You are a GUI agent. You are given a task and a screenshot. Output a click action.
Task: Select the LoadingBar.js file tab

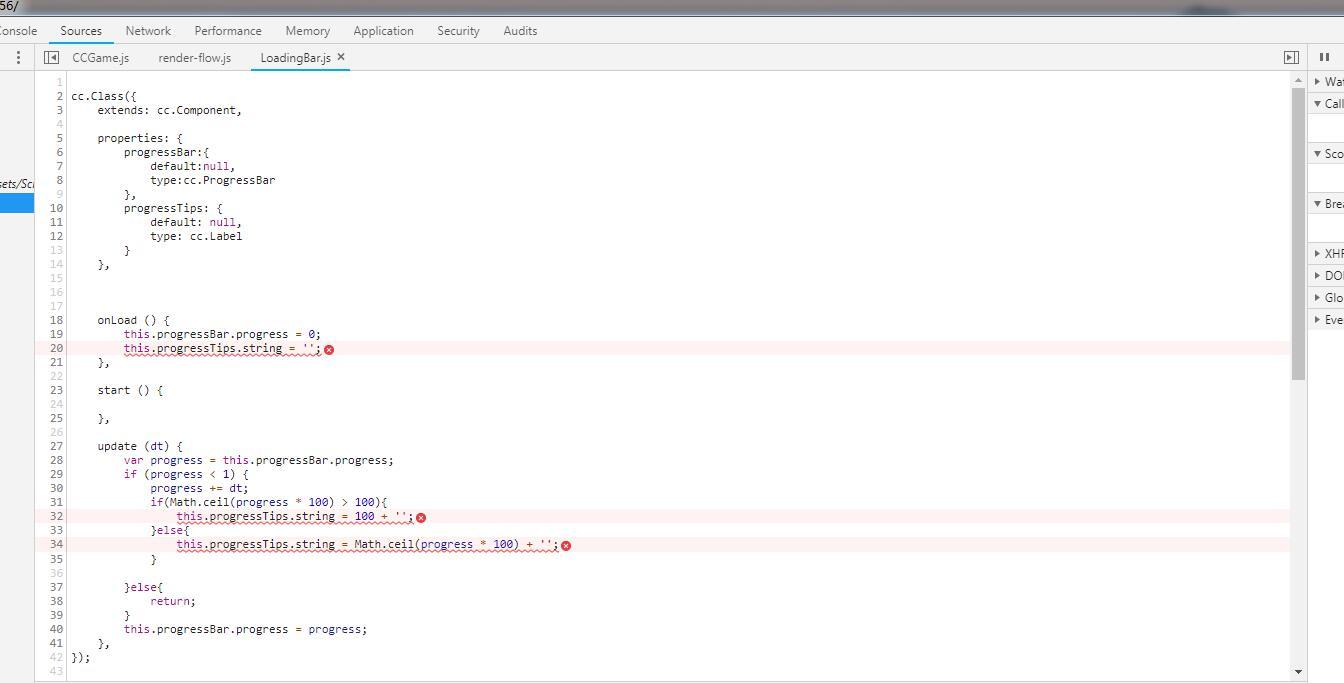coord(295,58)
